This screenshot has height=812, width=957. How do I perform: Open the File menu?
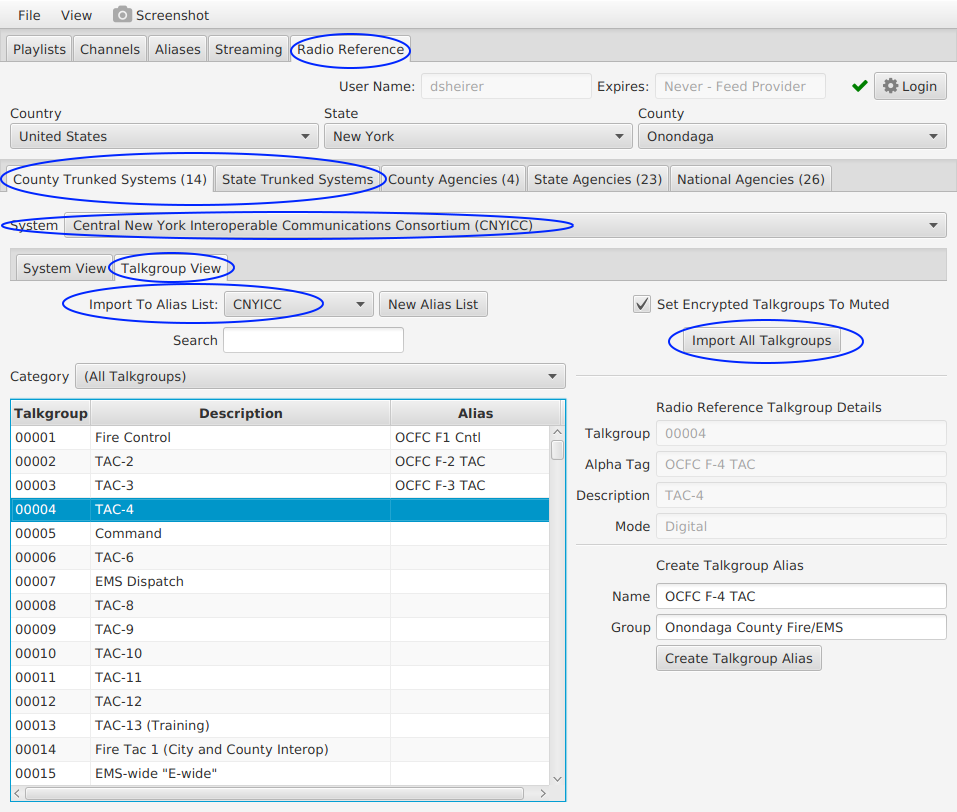pyautogui.click(x=29, y=15)
